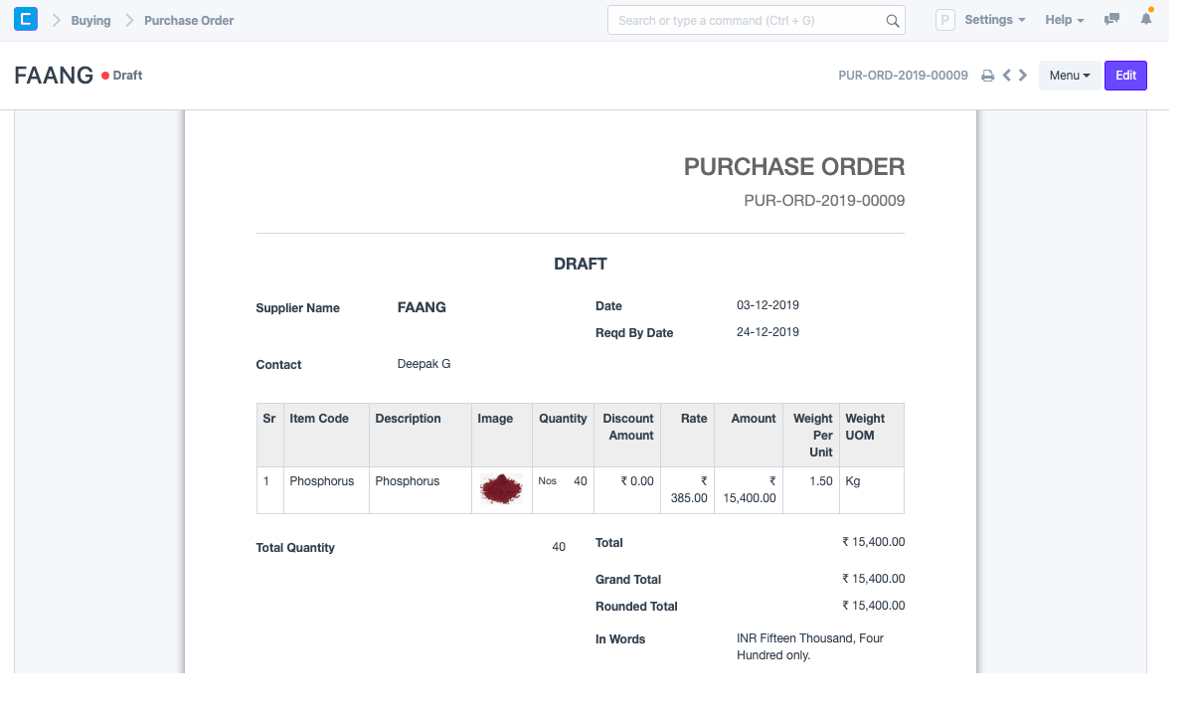This screenshot has height=720, width=1190.
Task: Click the Weight Per Unit column header
Action: (x=813, y=435)
